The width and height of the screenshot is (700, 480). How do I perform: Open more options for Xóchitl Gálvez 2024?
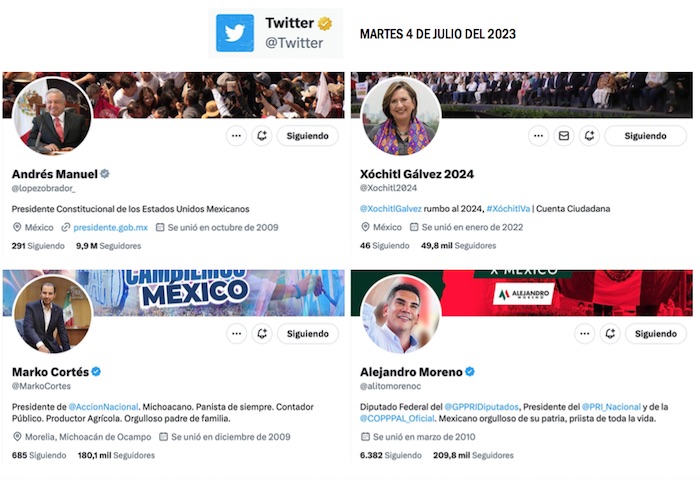[538, 136]
